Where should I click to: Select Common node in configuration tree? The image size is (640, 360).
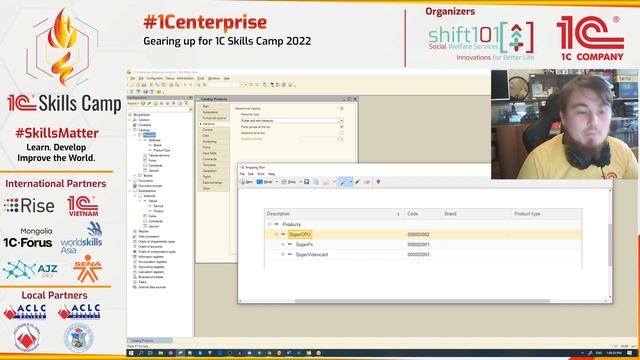[x=144, y=120]
